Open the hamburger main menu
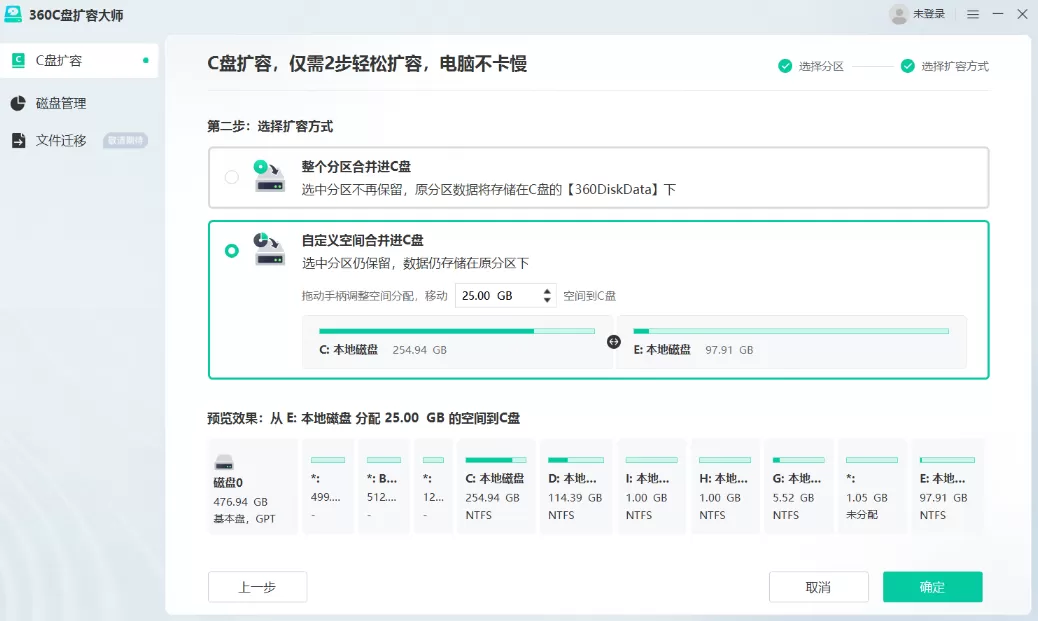 point(972,14)
